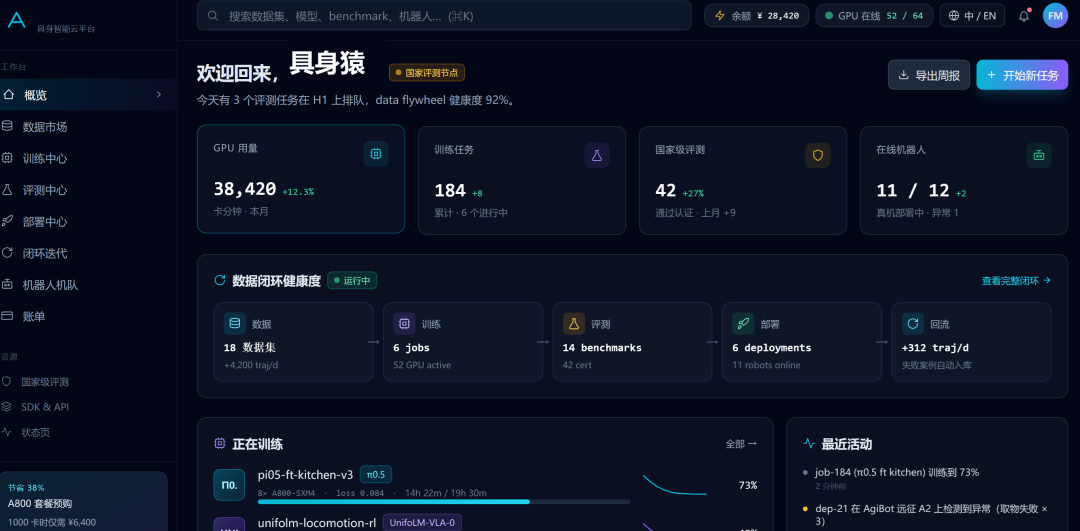
Task: Click the robot icon on 在线机器人 card
Action: click(1039, 156)
